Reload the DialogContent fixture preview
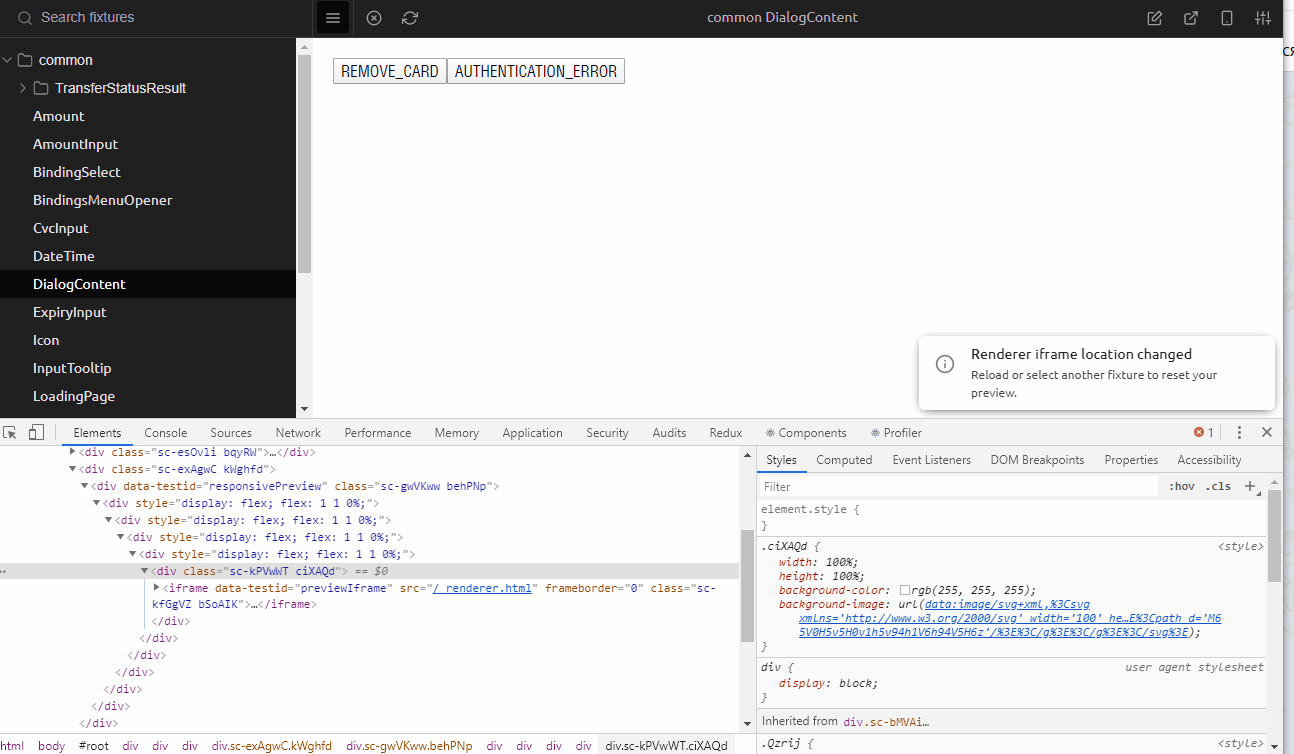This screenshot has width=1294, height=754. click(409, 17)
